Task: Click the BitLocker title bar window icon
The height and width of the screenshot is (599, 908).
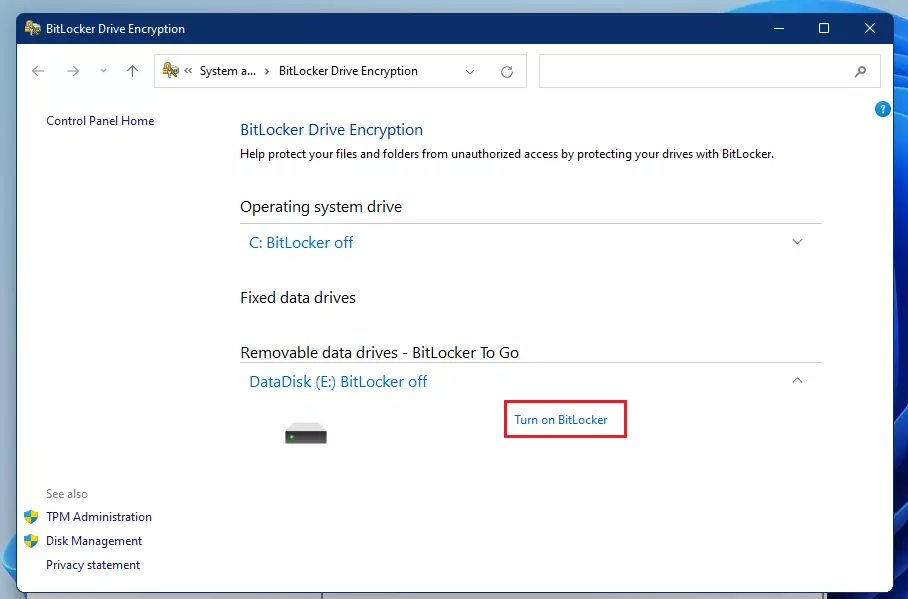Action: pyautogui.click(x=32, y=28)
